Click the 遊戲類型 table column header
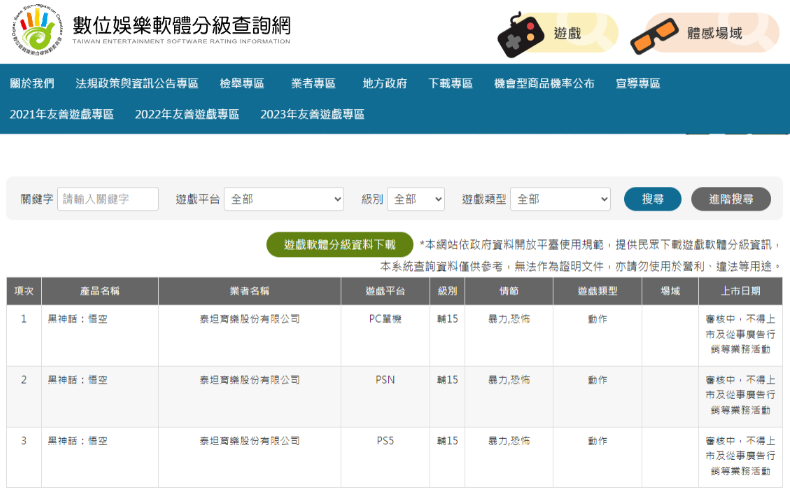Viewport: 790px width, 496px height. point(598,291)
